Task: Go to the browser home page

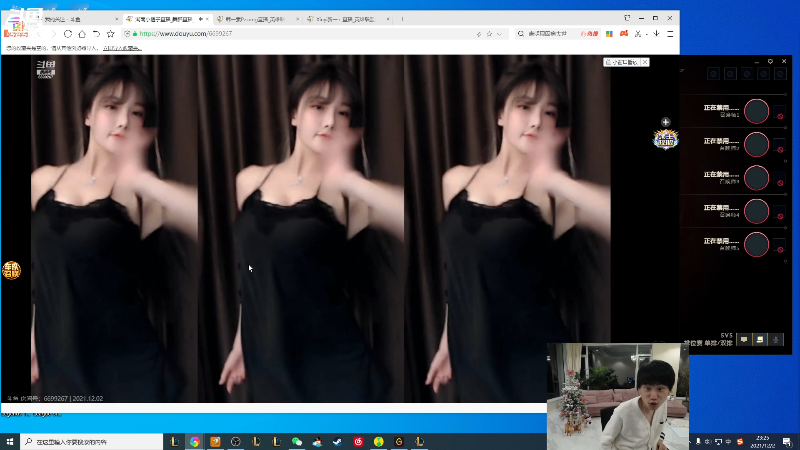Action: point(82,34)
